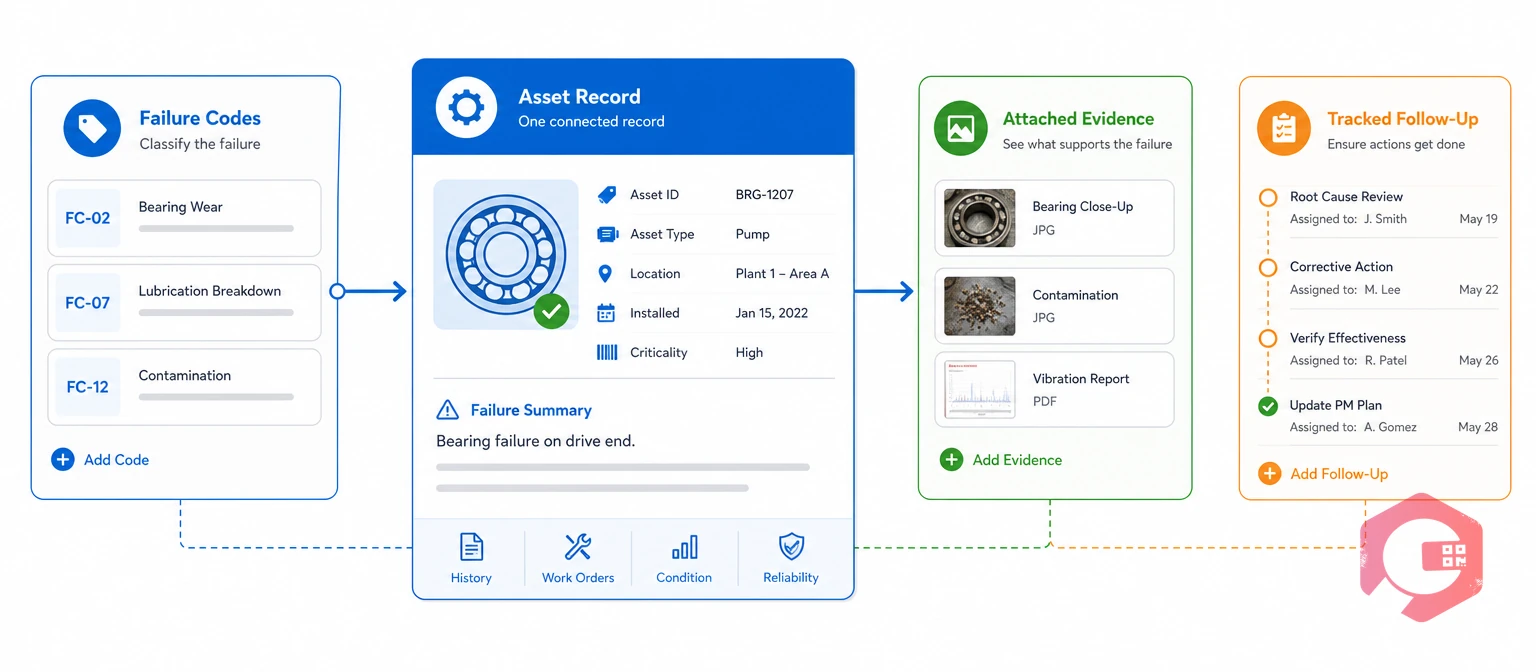The image size is (1536, 672).
Task: Click assignee J. Smith
Action: 1385,219
